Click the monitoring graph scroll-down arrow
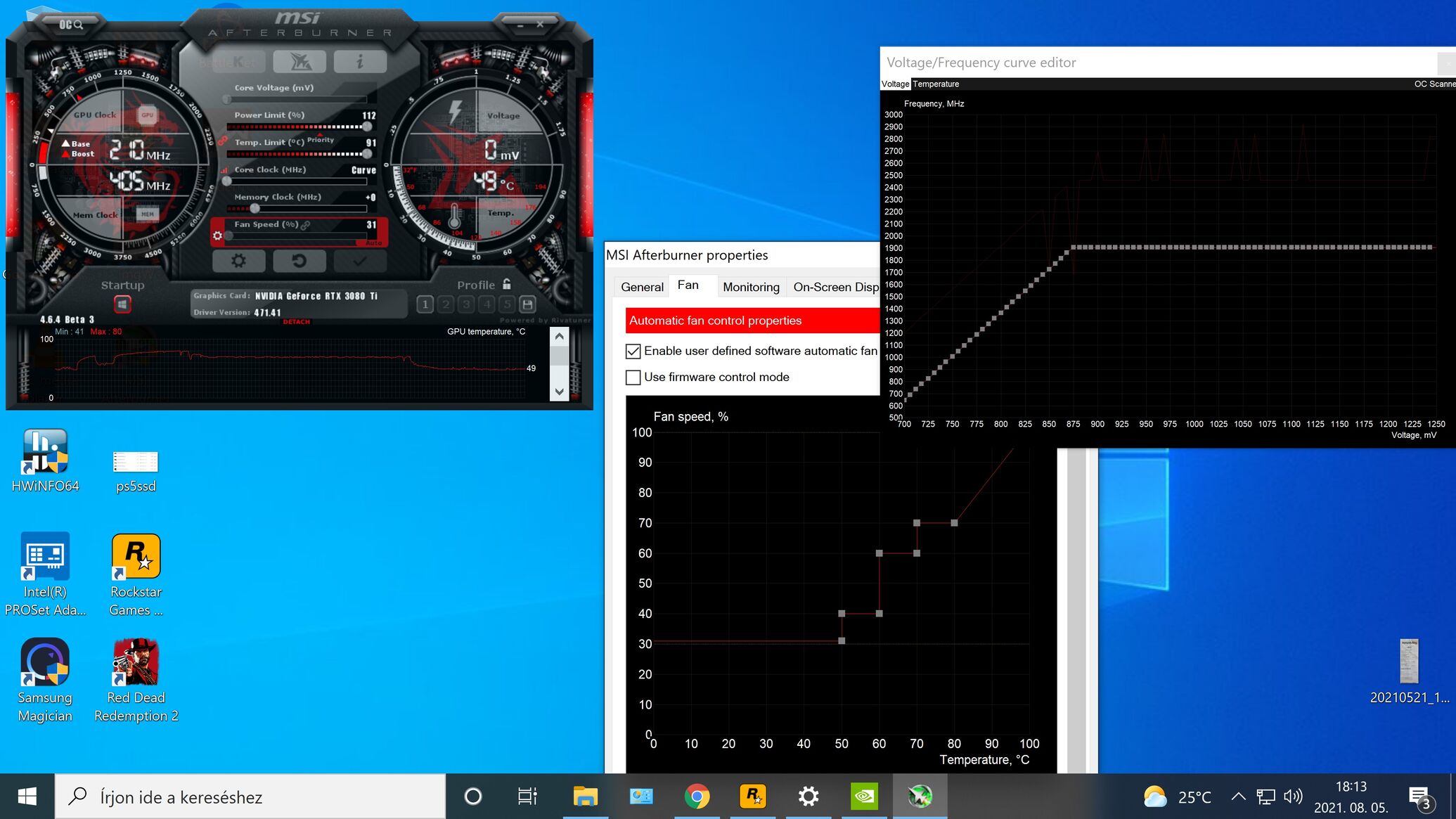 click(559, 392)
